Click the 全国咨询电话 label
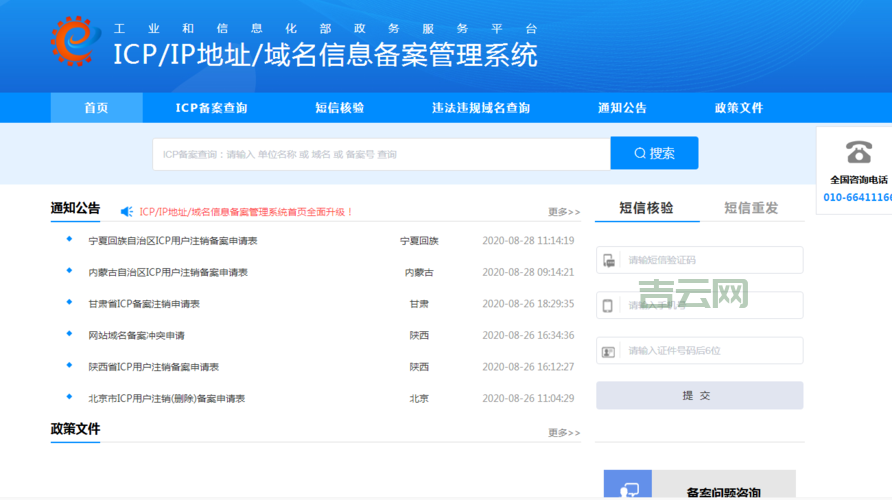 pos(858,180)
